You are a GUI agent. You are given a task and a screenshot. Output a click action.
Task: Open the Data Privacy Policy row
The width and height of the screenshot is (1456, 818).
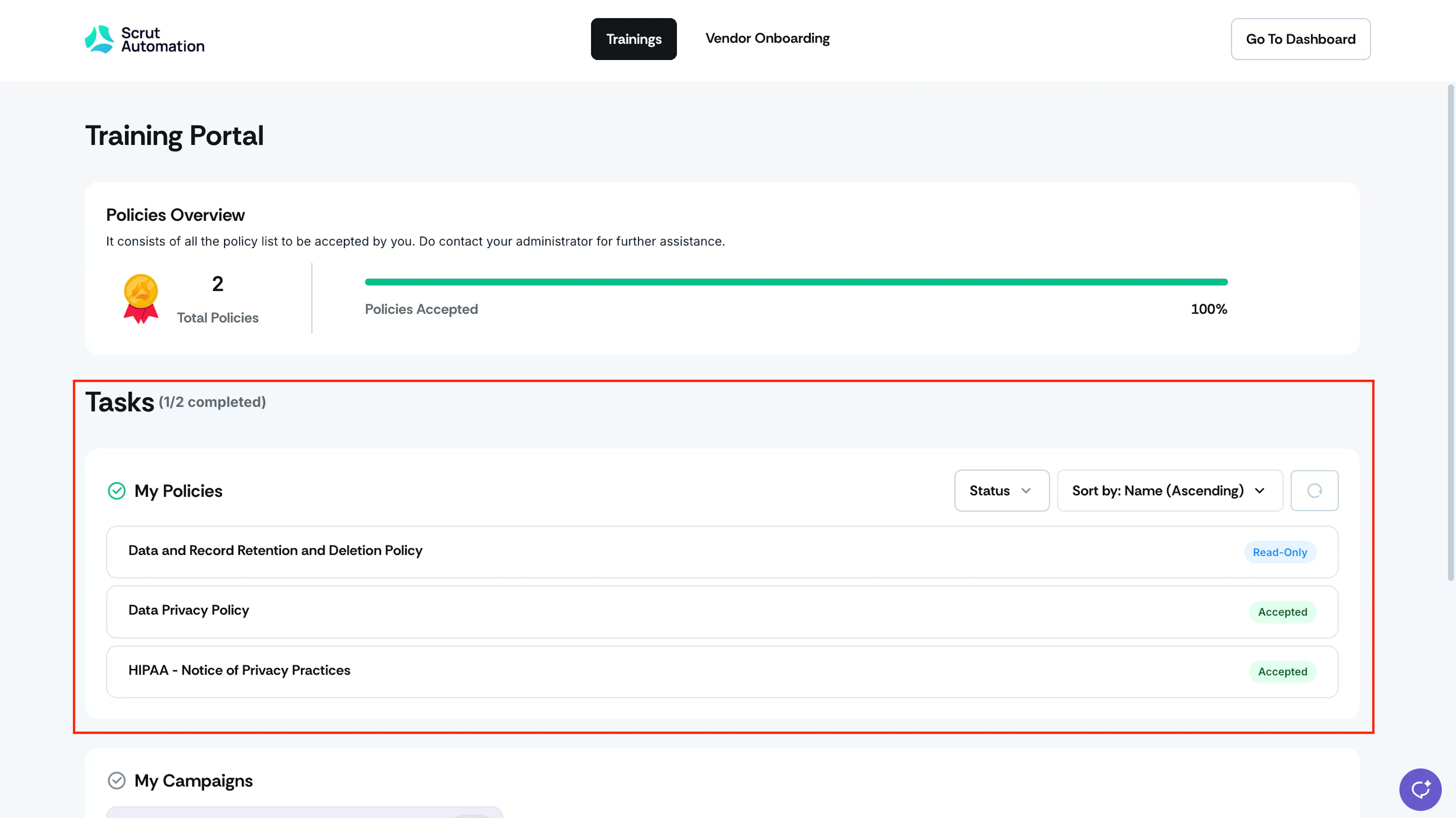coord(722,612)
